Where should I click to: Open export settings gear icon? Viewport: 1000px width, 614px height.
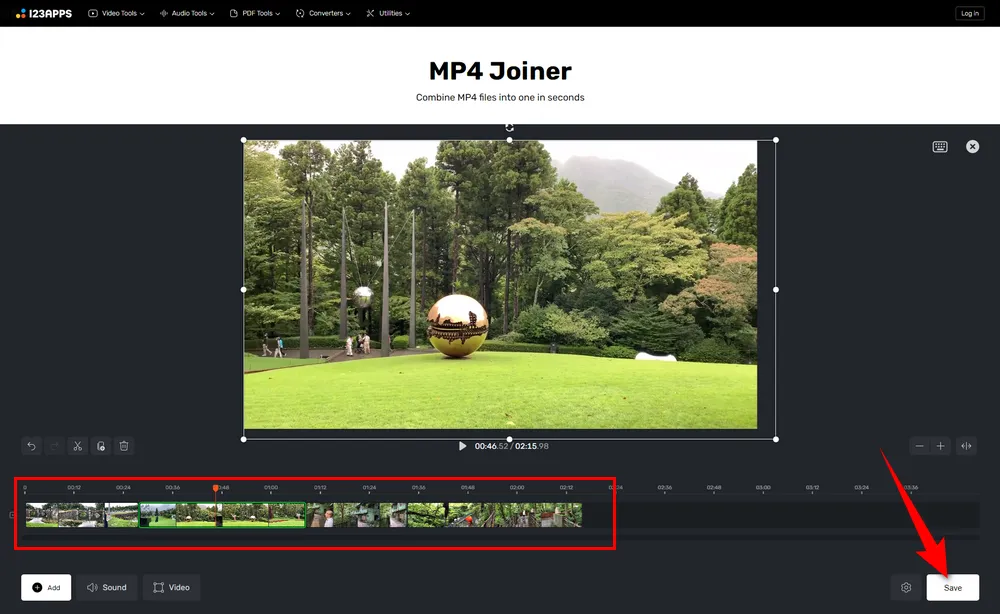pos(906,587)
